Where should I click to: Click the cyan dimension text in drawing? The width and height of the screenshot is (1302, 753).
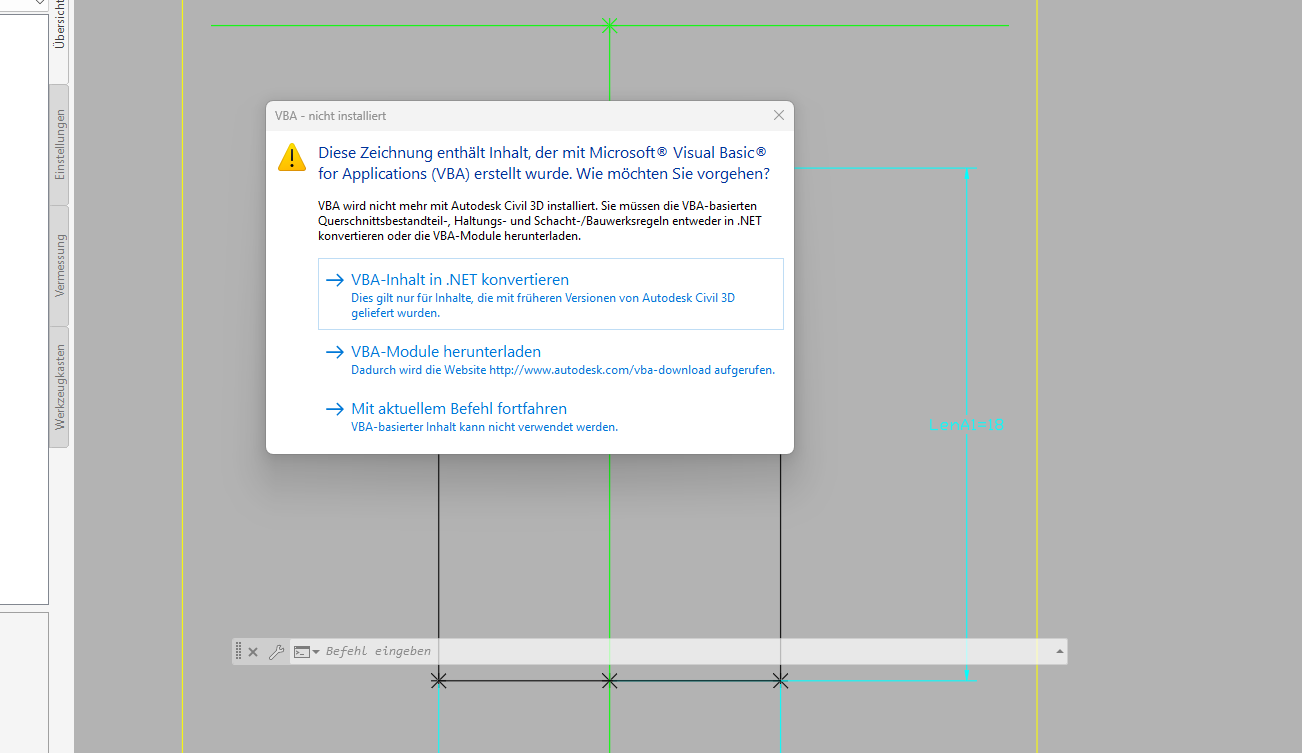(966, 425)
